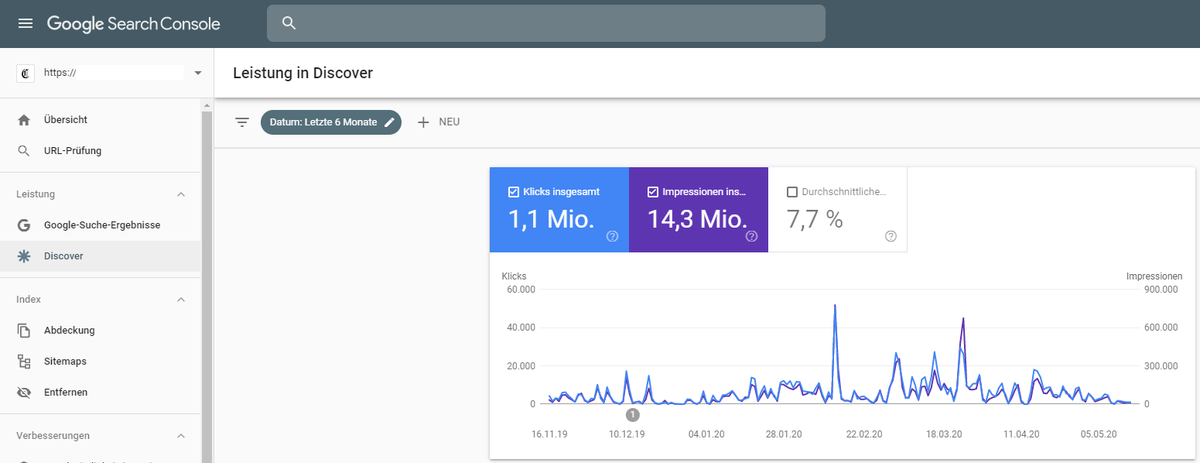
Task: Click the Sitemaps tree icon
Action: (25, 361)
